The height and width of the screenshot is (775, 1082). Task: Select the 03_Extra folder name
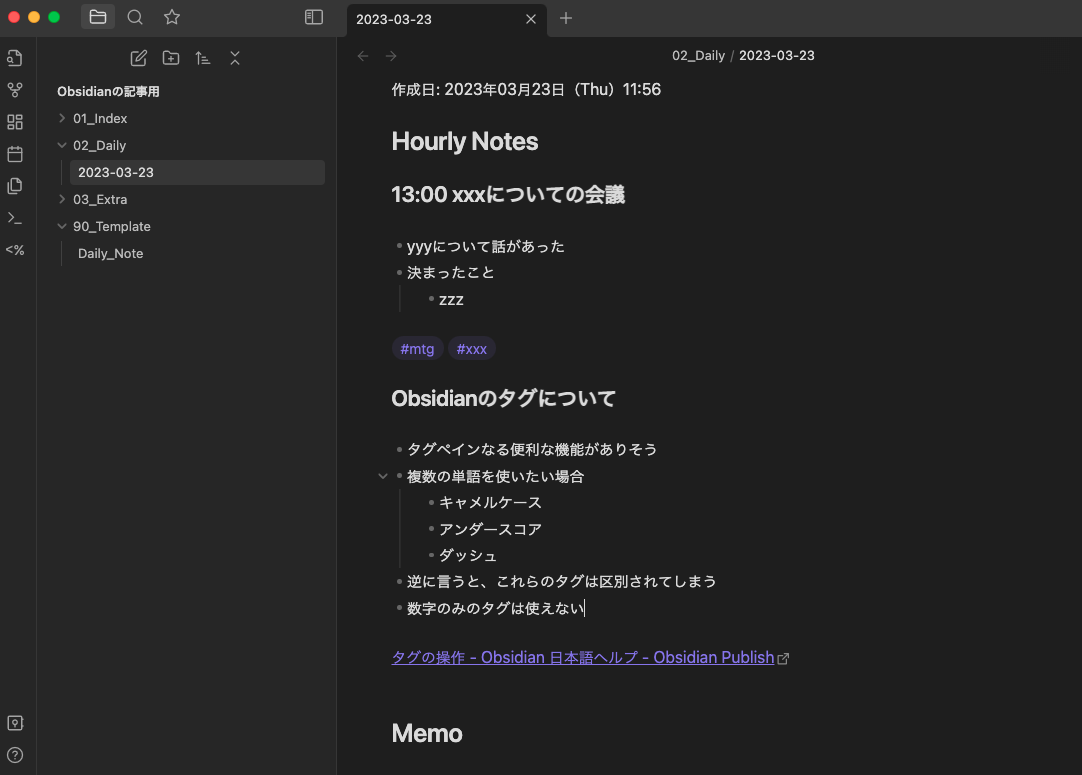point(100,199)
